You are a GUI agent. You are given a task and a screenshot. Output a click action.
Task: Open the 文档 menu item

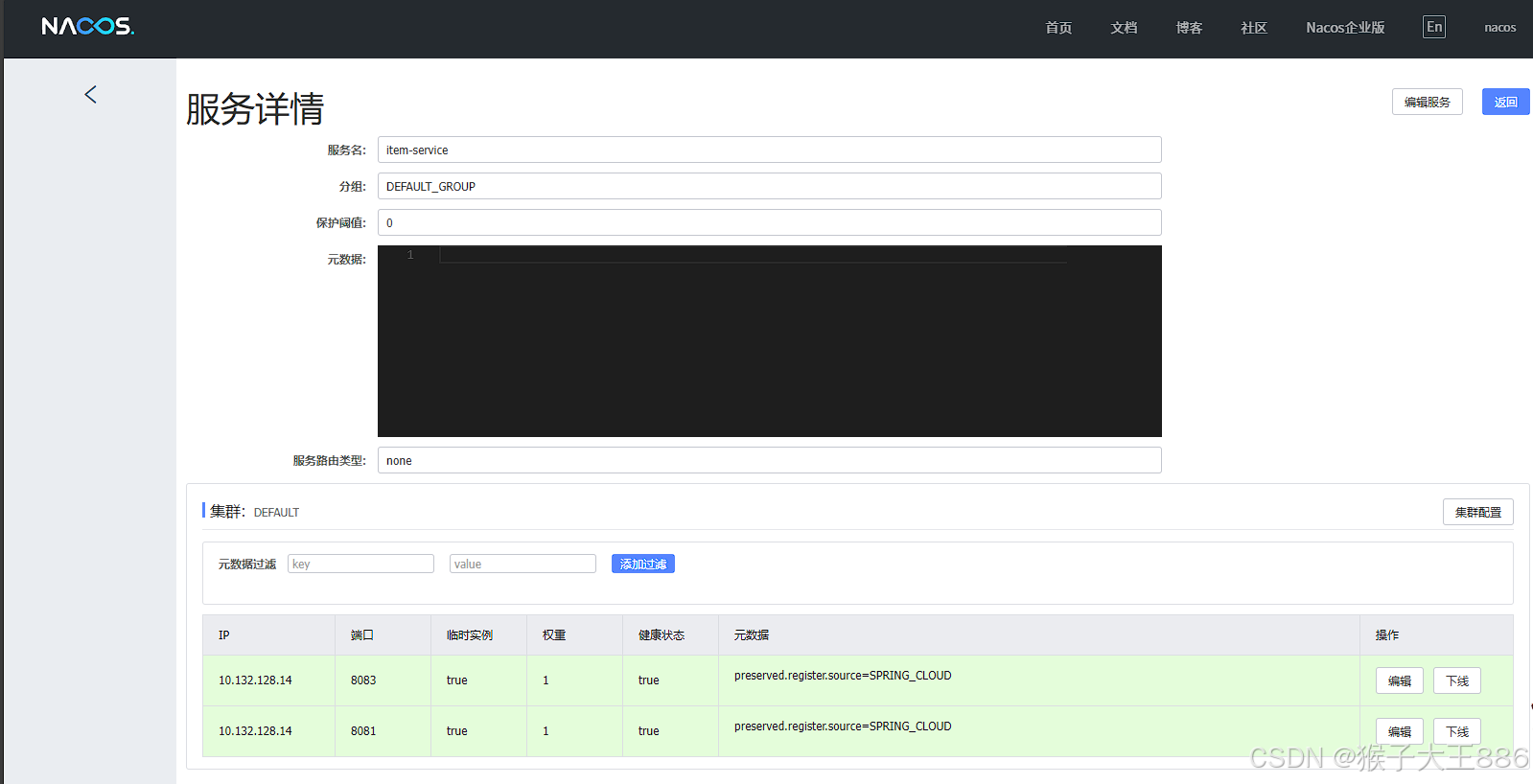[x=1124, y=28]
